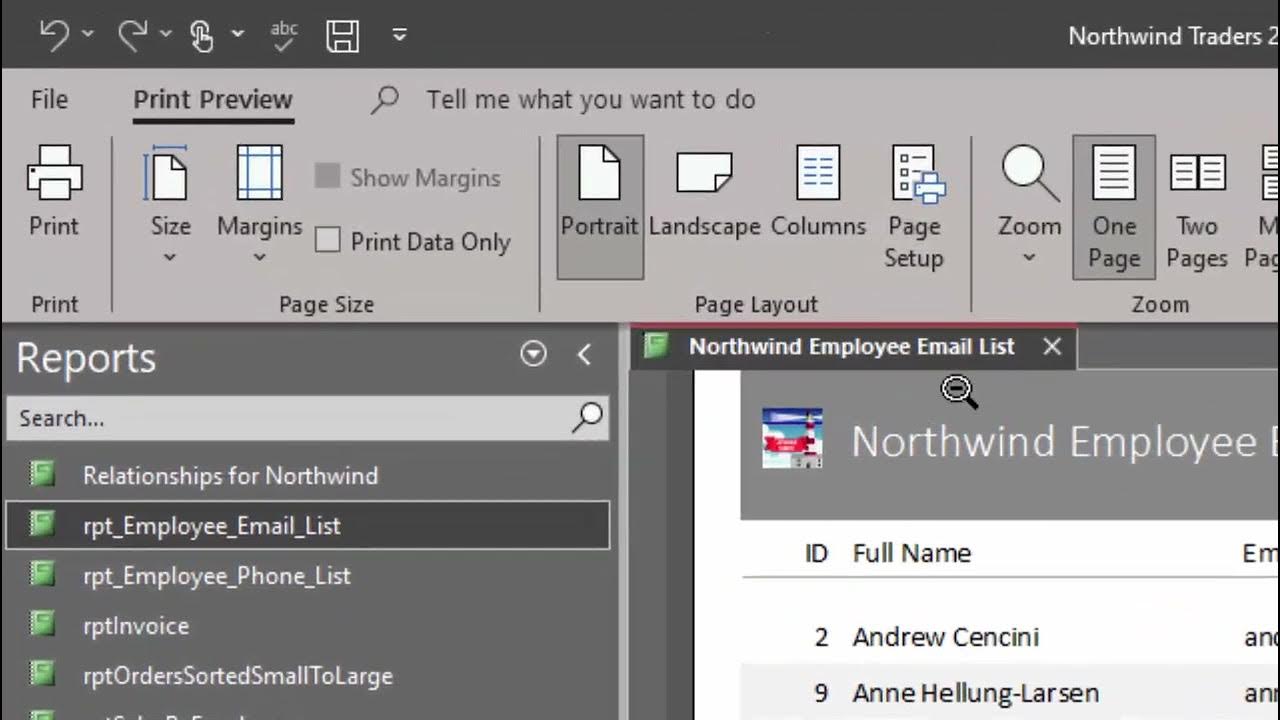Click the search magnifier in navigation pane
The height and width of the screenshot is (720, 1280).
point(587,418)
